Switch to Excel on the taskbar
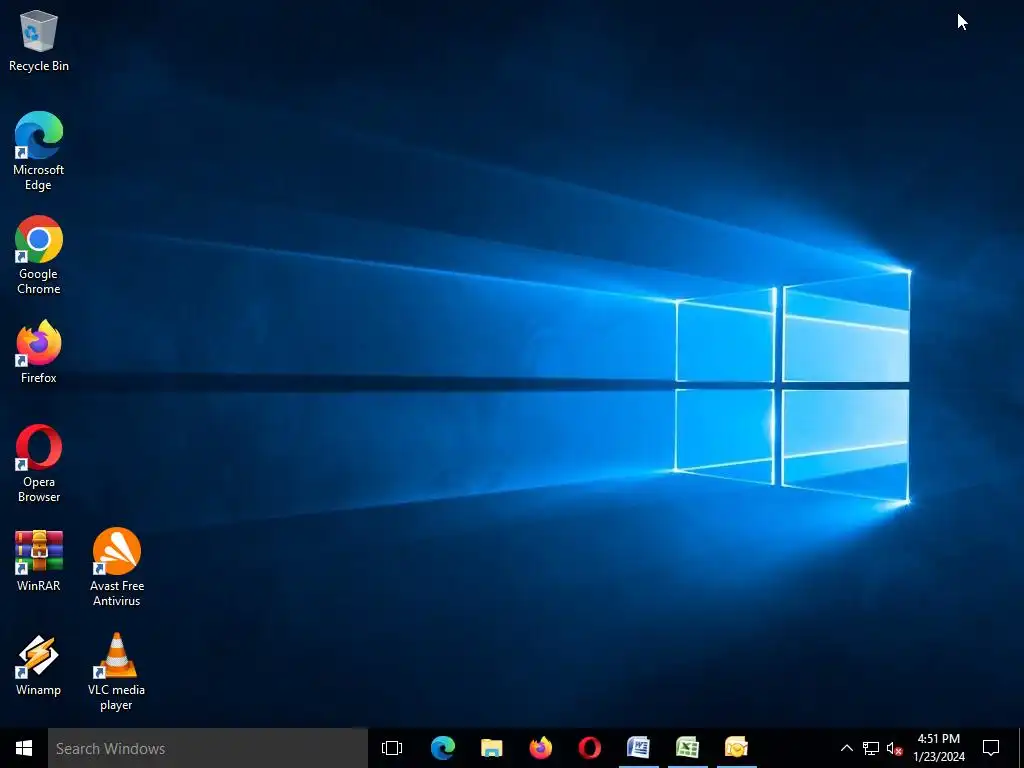The width and height of the screenshot is (1024, 768). point(688,748)
